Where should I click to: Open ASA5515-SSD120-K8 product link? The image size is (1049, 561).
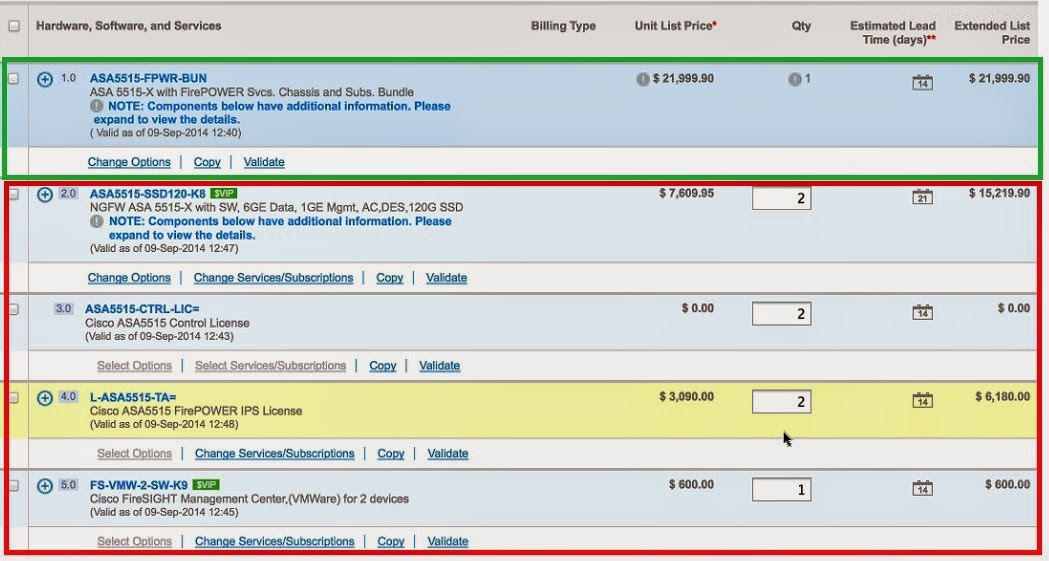coord(148,193)
